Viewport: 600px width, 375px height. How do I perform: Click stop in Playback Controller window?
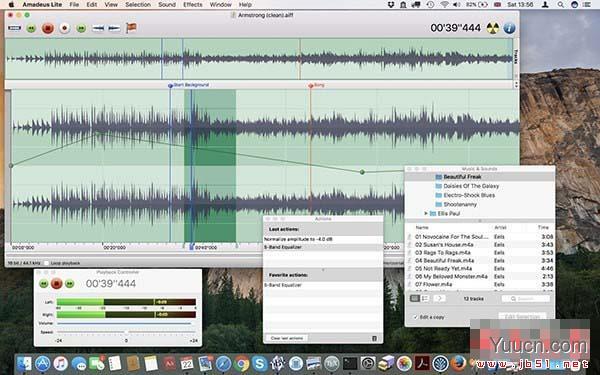coord(57,284)
